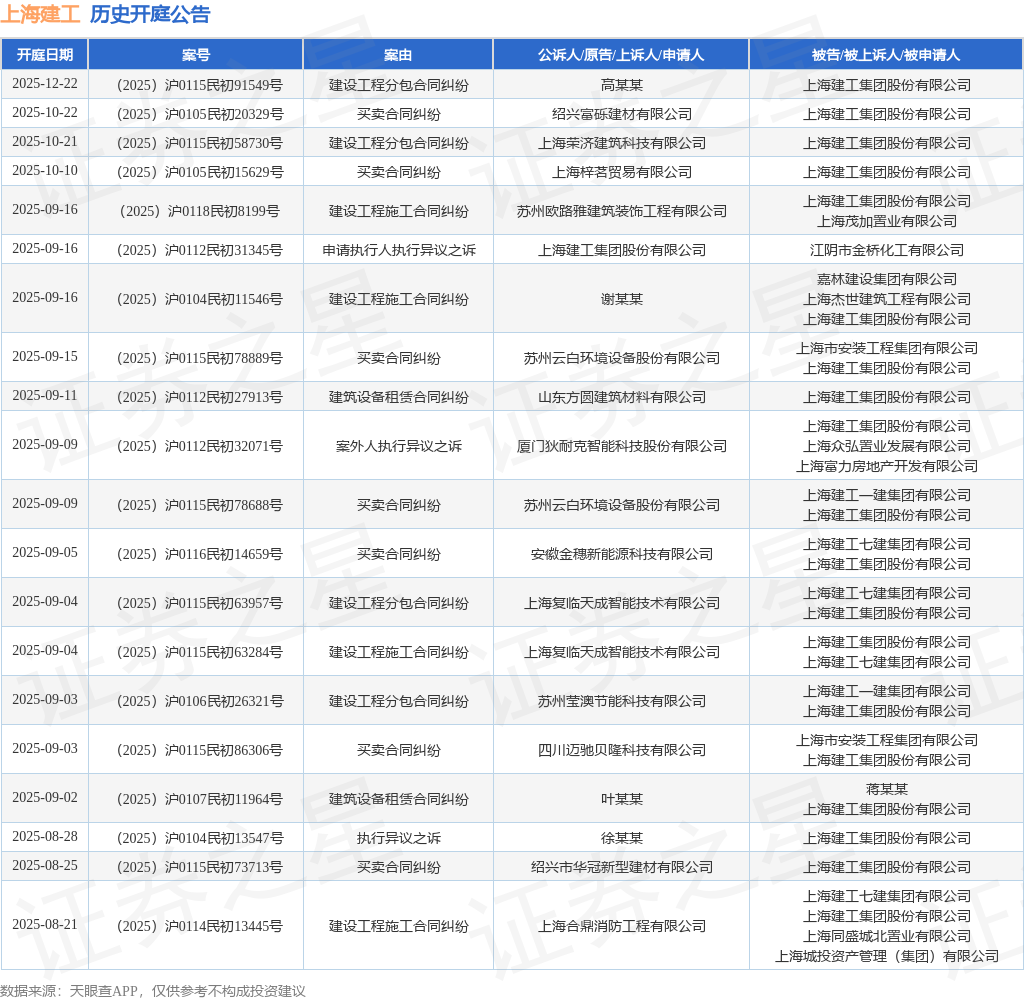Image resolution: width=1024 pixels, height=1000 pixels.
Task: Click defendant '上海城投资产管理（集团）有限公司'
Action: pyautogui.click(x=887, y=956)
